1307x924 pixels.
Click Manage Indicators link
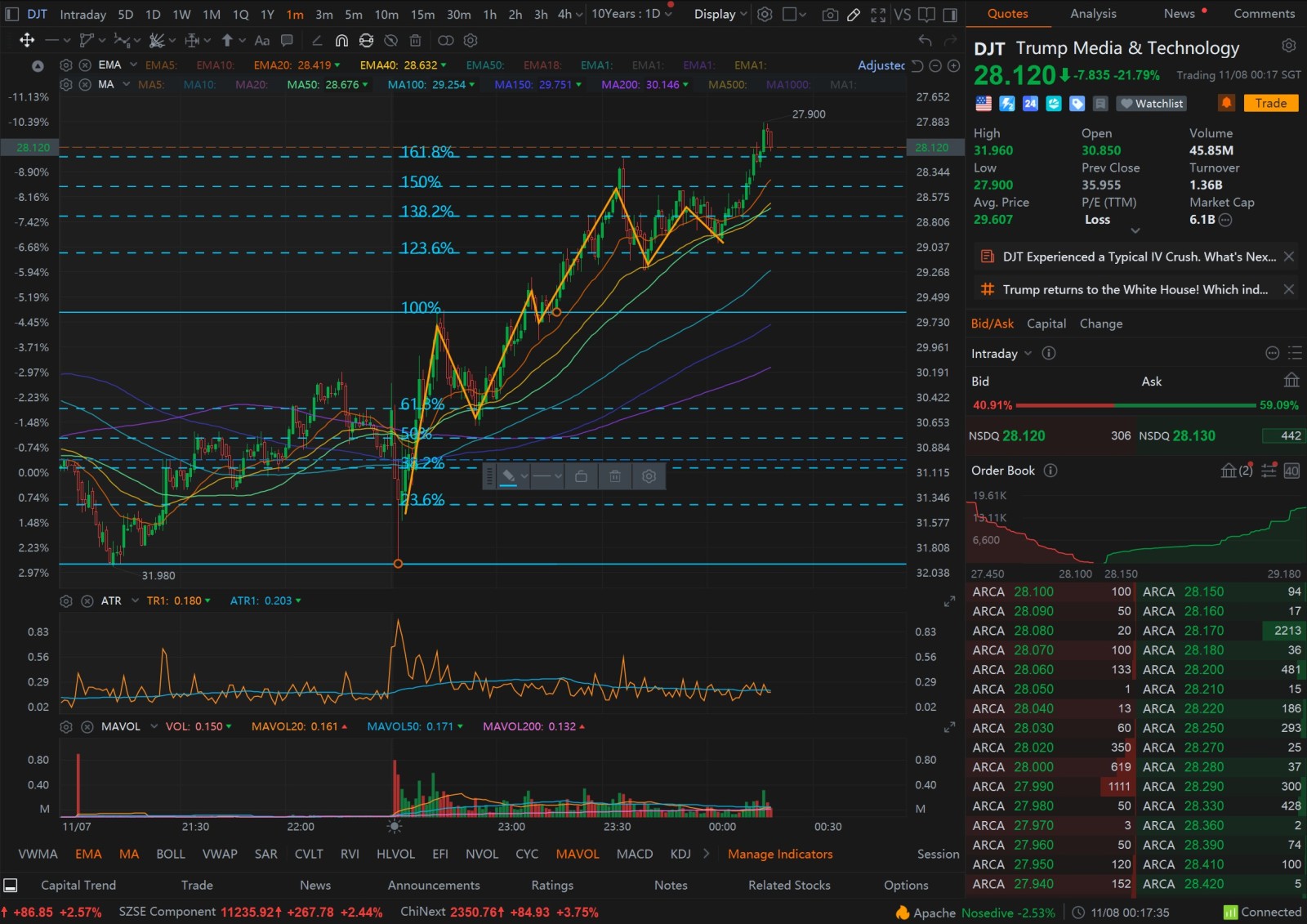[x=780, y=854]
